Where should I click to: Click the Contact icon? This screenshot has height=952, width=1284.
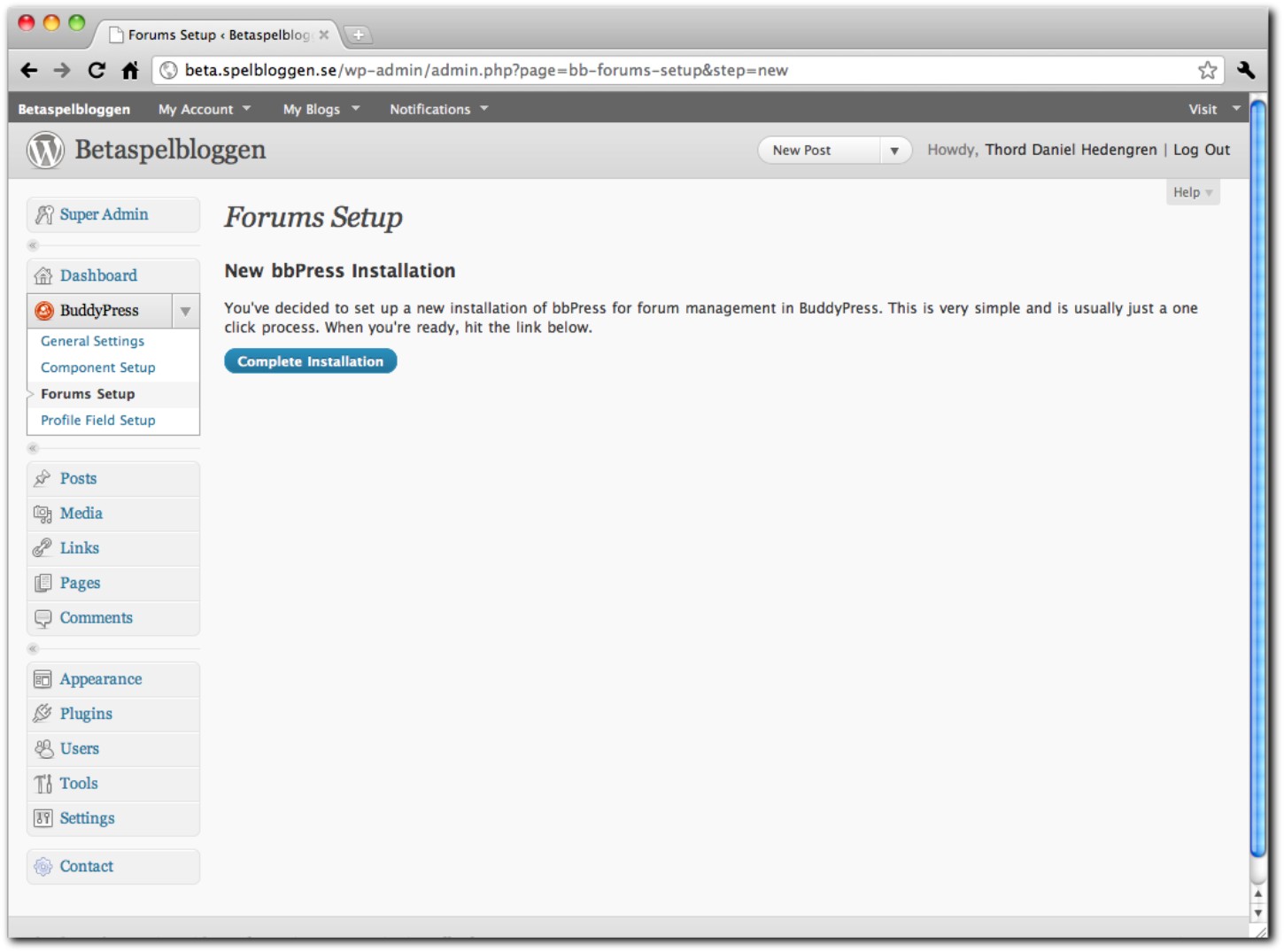[43, 866]
